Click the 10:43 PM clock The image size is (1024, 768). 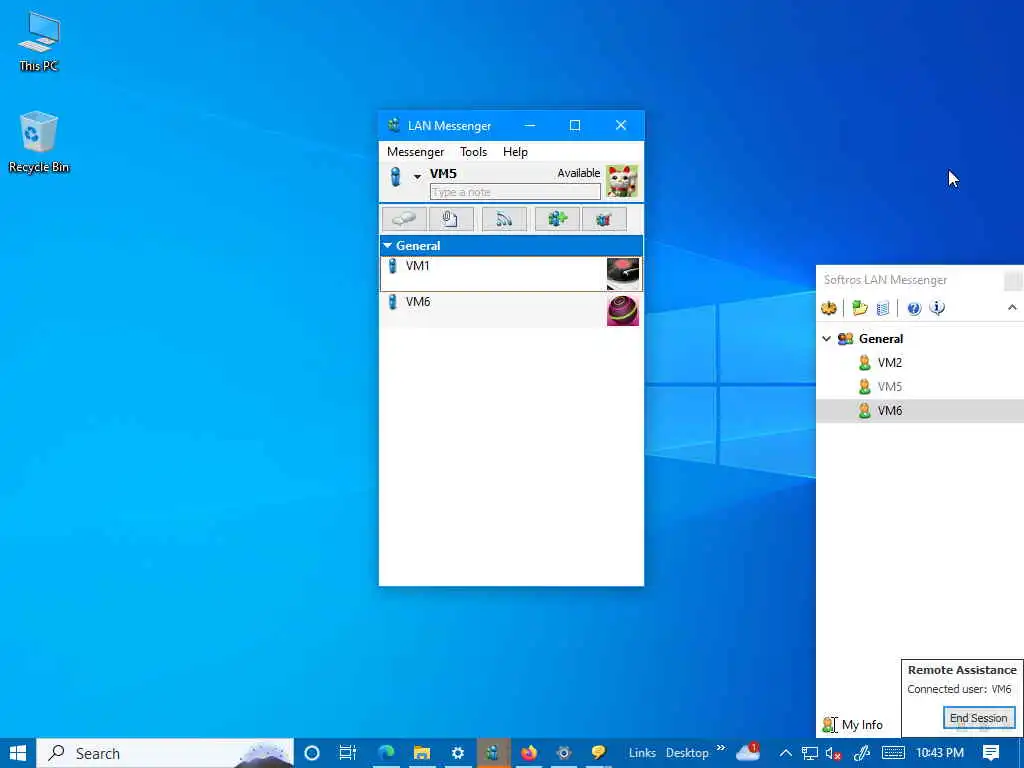pos(940,753)
